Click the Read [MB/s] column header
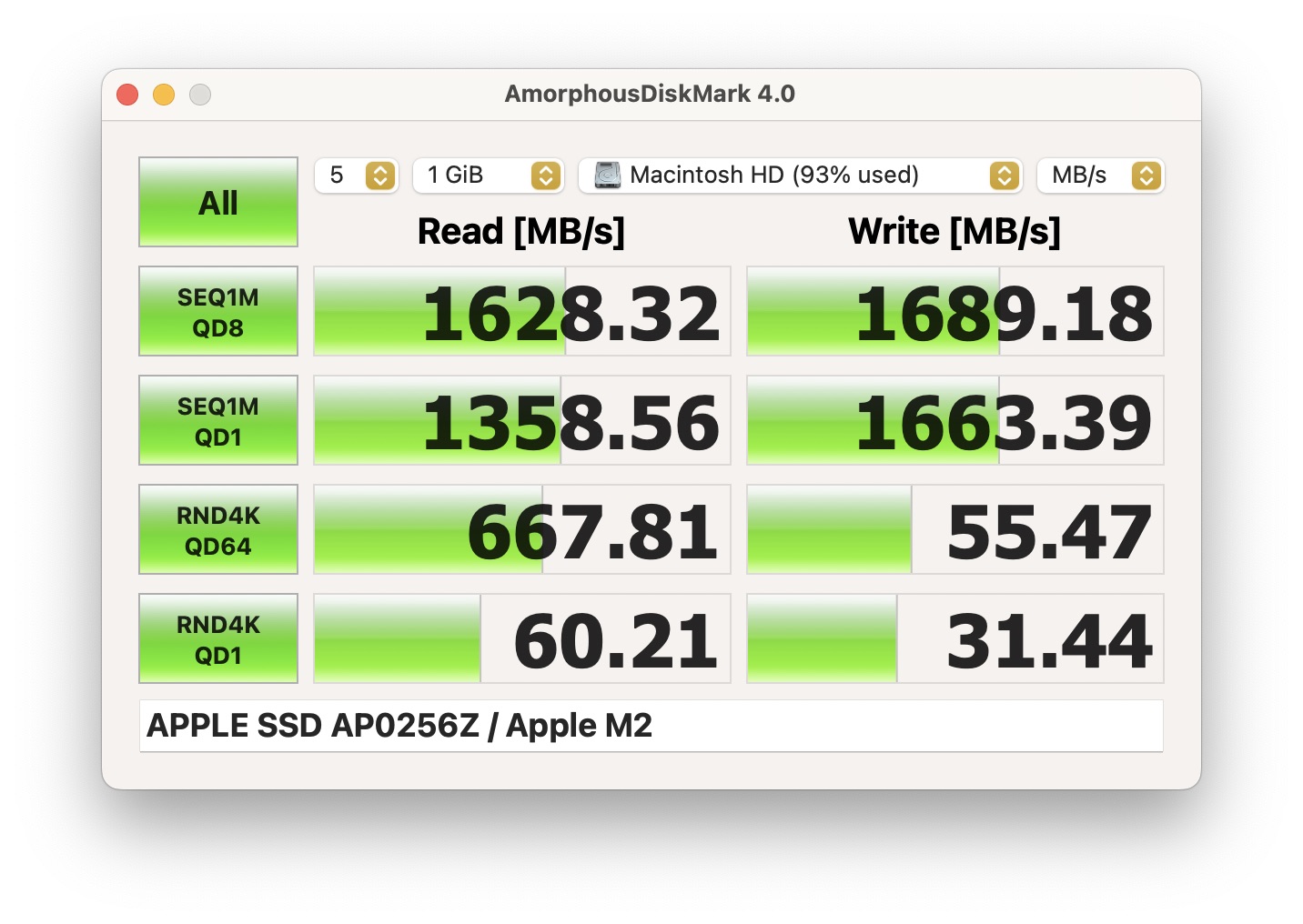1303x924 pixels. tap(521, 232)
